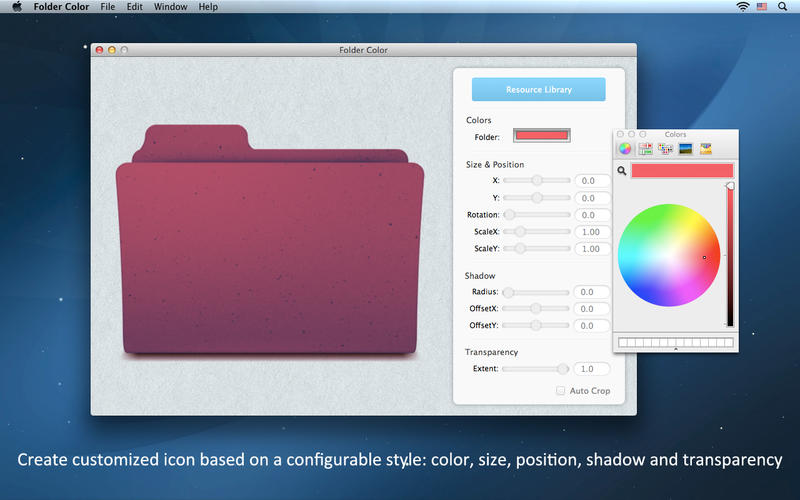
Task: Click the shadow Radius slider
Action: point(536,292)
